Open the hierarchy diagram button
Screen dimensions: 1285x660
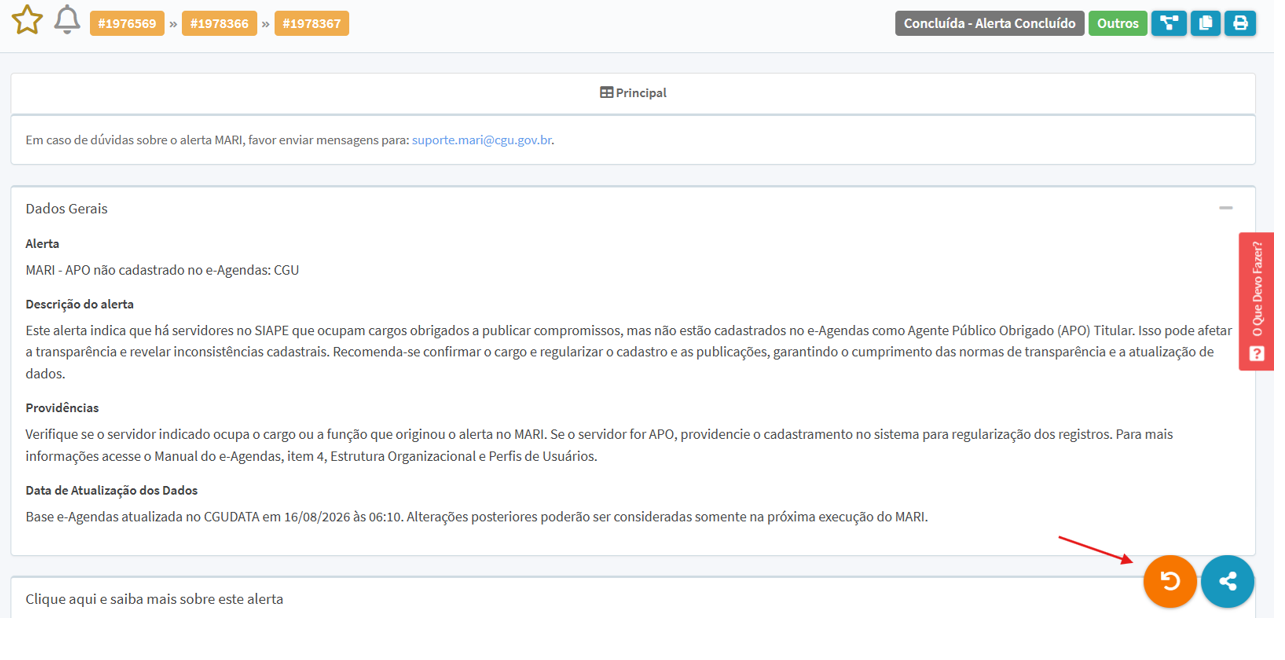coord(1169,23)
